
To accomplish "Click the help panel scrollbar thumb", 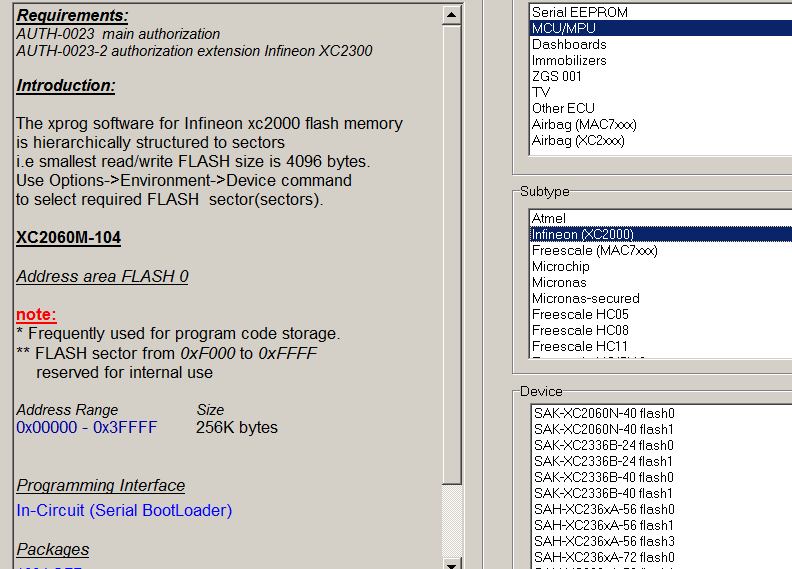I will [x=451, y=255].
